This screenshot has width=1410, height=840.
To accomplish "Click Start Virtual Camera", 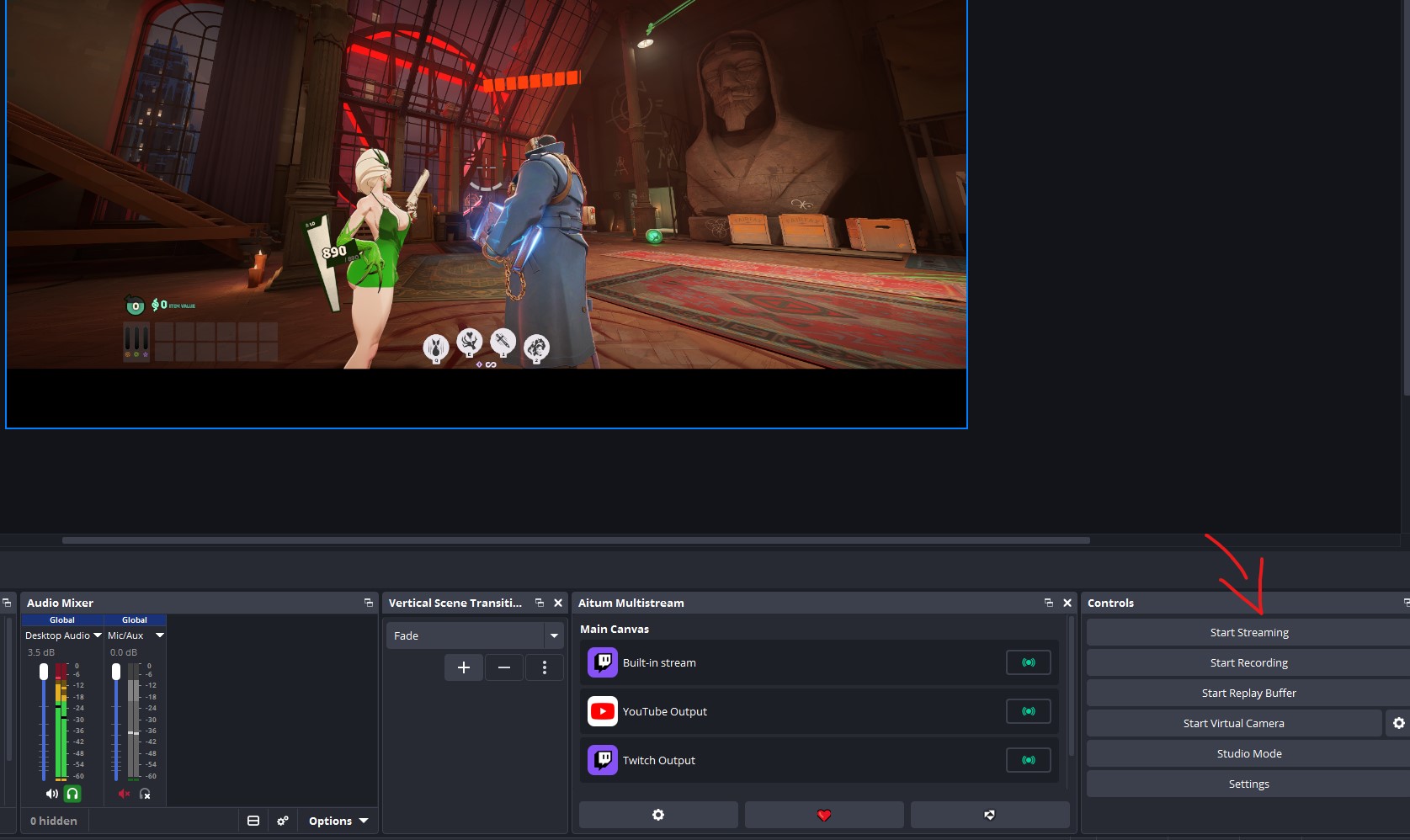I will pyautogui.click(x=1234, y=723).
